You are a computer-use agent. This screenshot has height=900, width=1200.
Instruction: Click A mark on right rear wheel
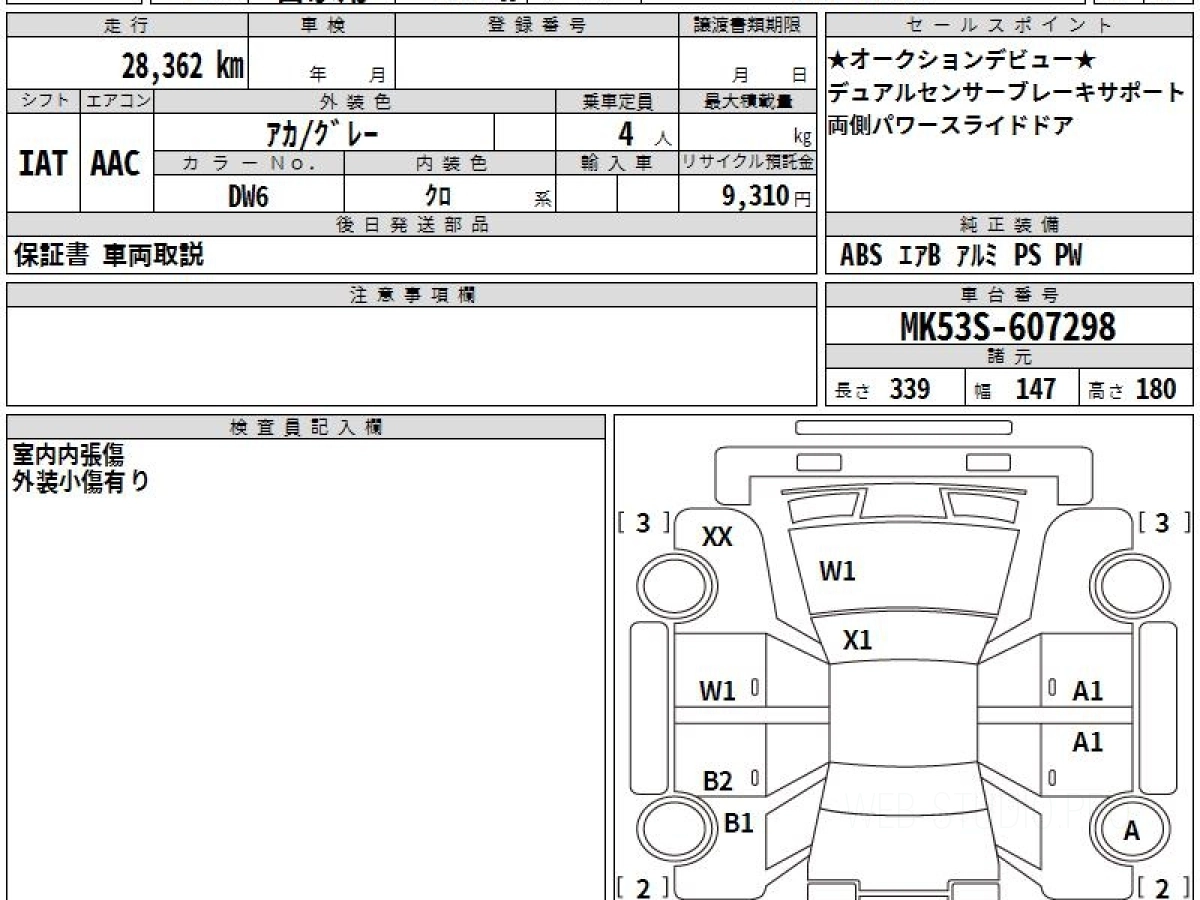point(1132,832)
